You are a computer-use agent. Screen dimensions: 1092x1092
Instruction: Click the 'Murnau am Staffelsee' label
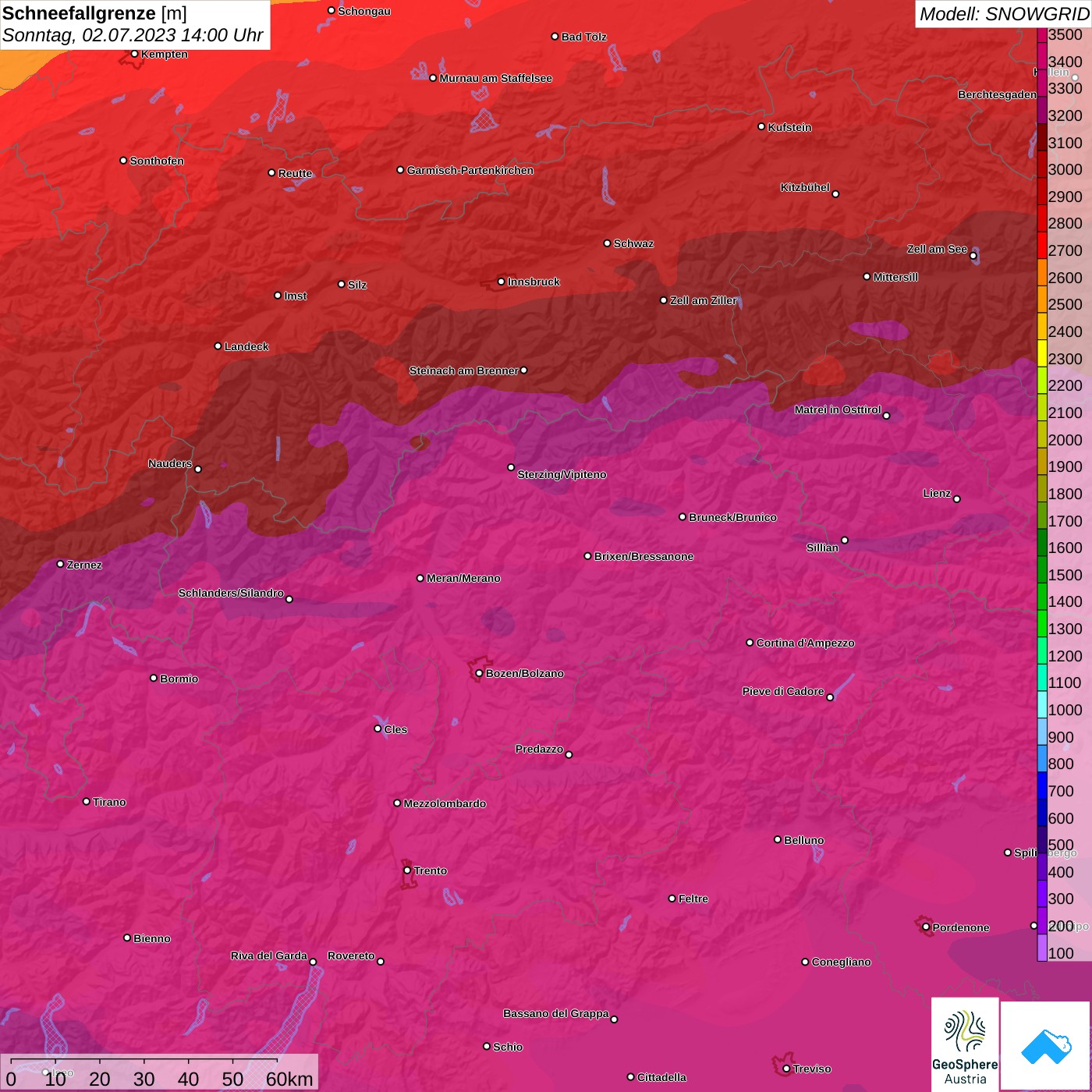tap(495, 78)
